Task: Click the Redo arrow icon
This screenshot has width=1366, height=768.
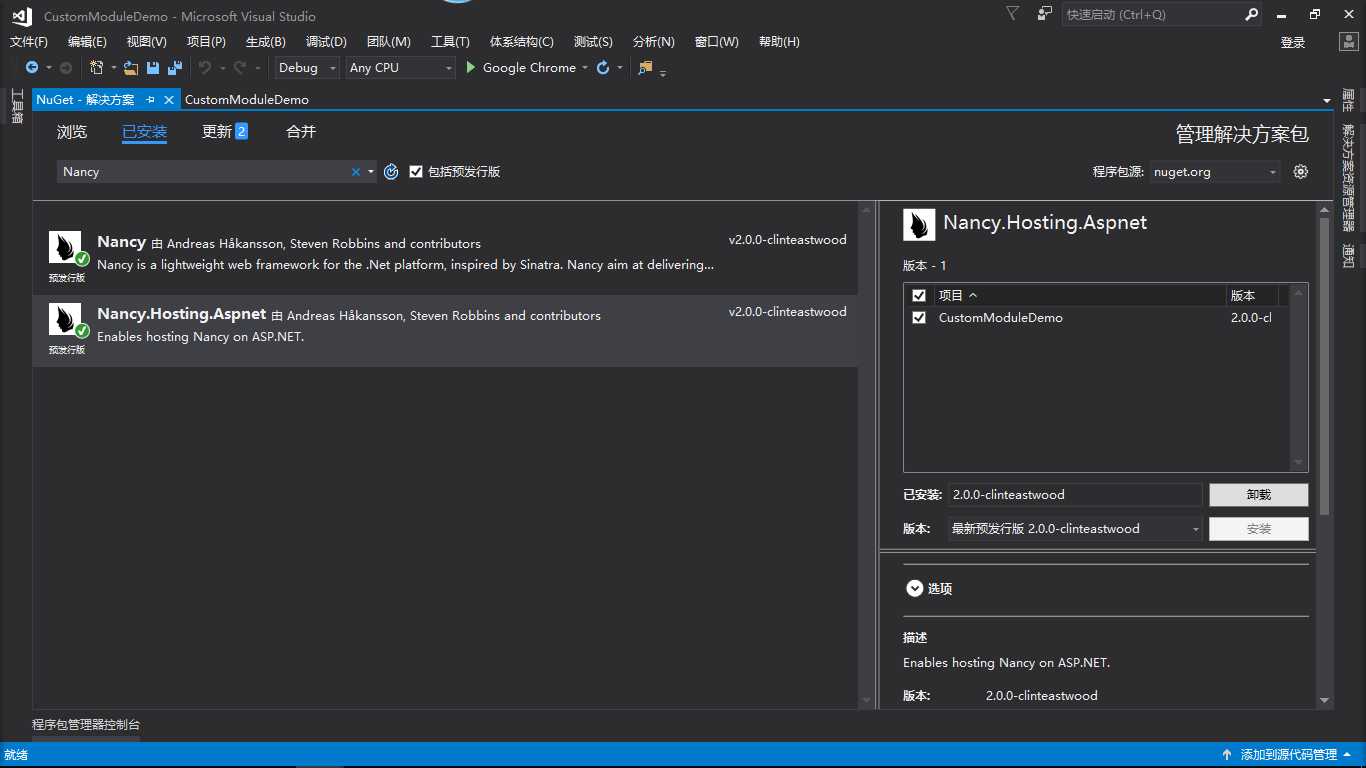Action: [239, 68]
